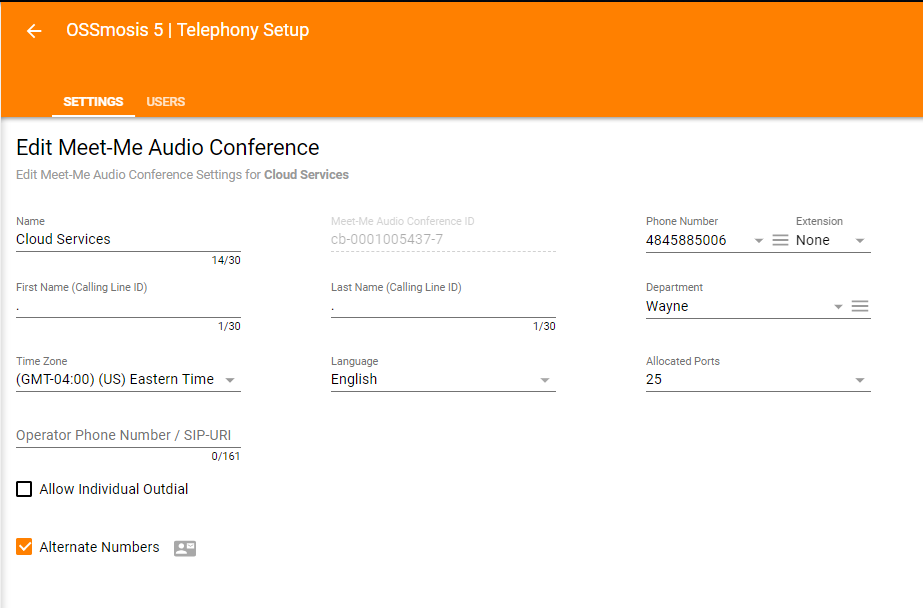Select the Settings tab
Screen dimensions: 923x608
click(x=93, y=102)
